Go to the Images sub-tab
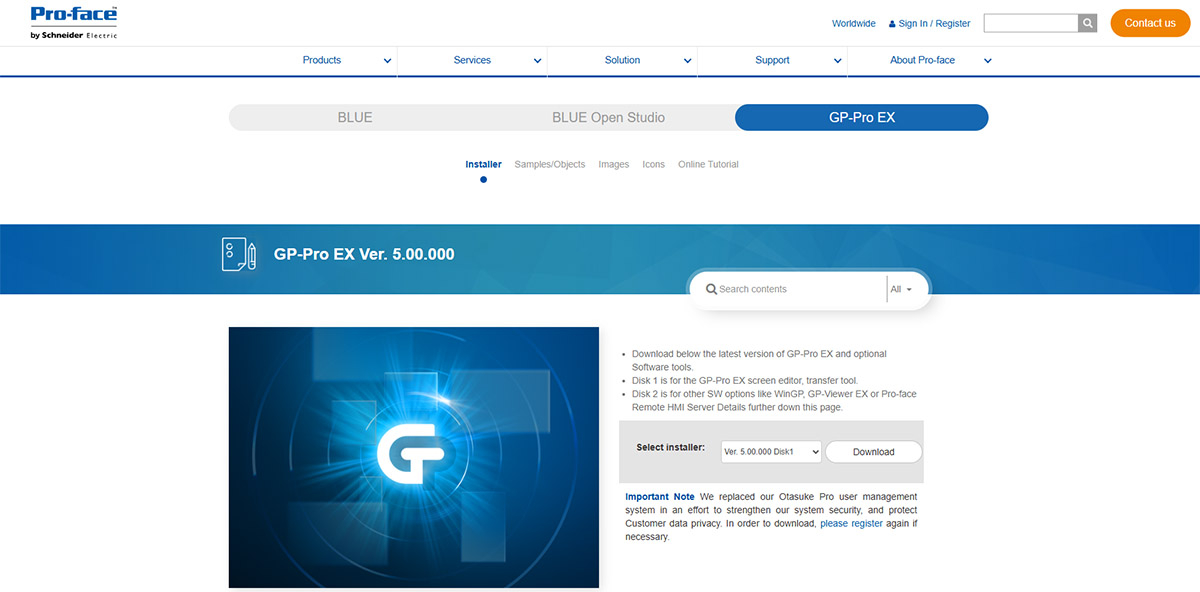 (x=614, y=164)
